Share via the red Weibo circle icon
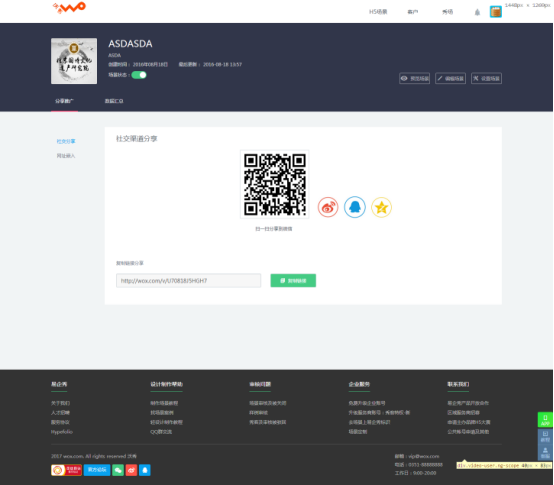 (x=328, y=207)
